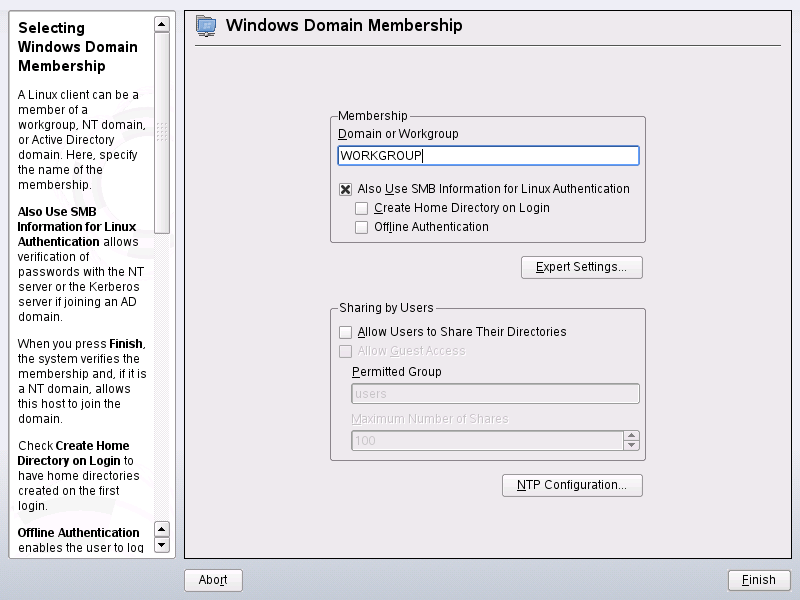Increase Maximum Number of Shares with up arrow
This screenshot has height=600, width=800.
[632, 436]
